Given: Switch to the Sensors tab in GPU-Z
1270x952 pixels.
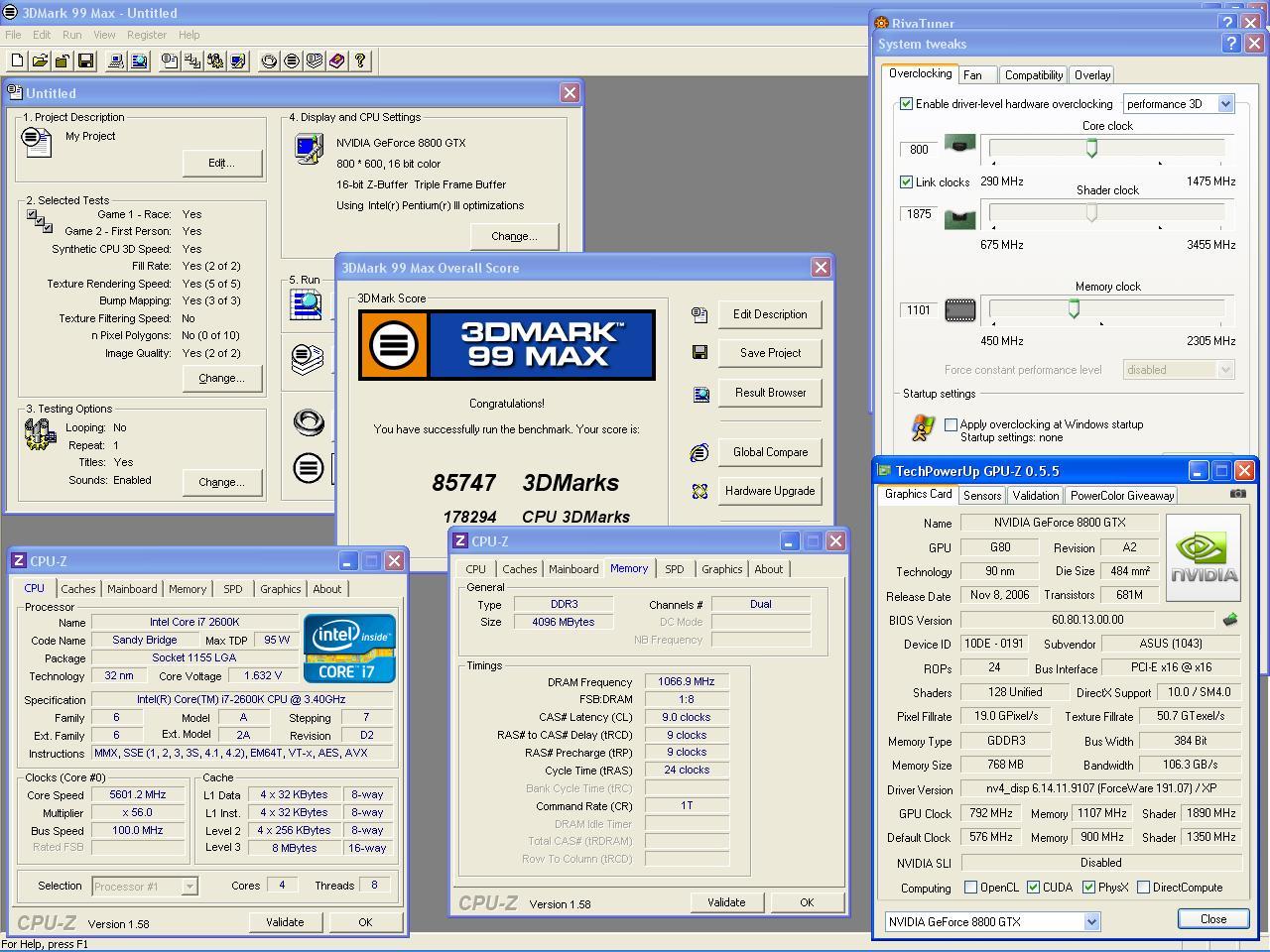Looking at the screenshot, I should pos(982,496).
